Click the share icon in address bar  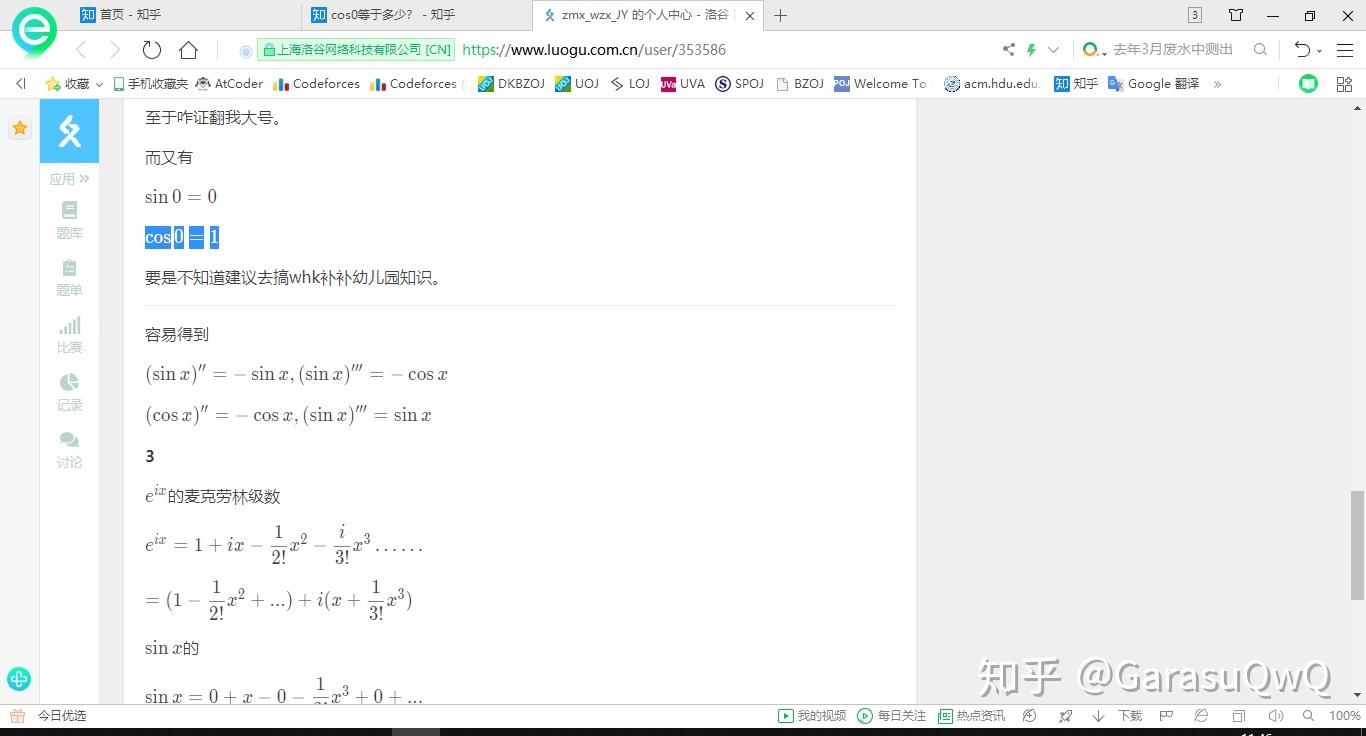pyautogui.click(x=1009, y=49)
